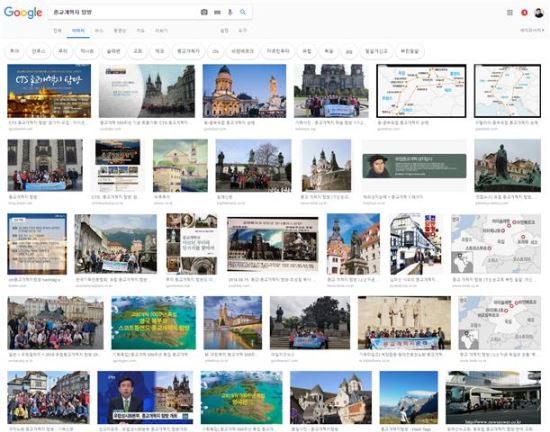This screenshot has height=432, width=550.
Task: Open the Google apps grid
Action: tap(510, 13)
